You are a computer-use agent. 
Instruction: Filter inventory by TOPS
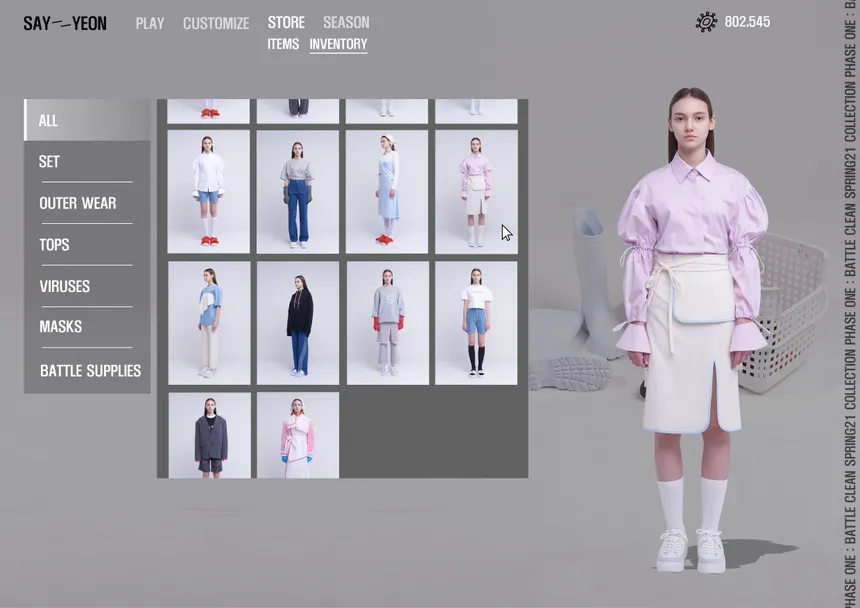click(x=87, y=245)
